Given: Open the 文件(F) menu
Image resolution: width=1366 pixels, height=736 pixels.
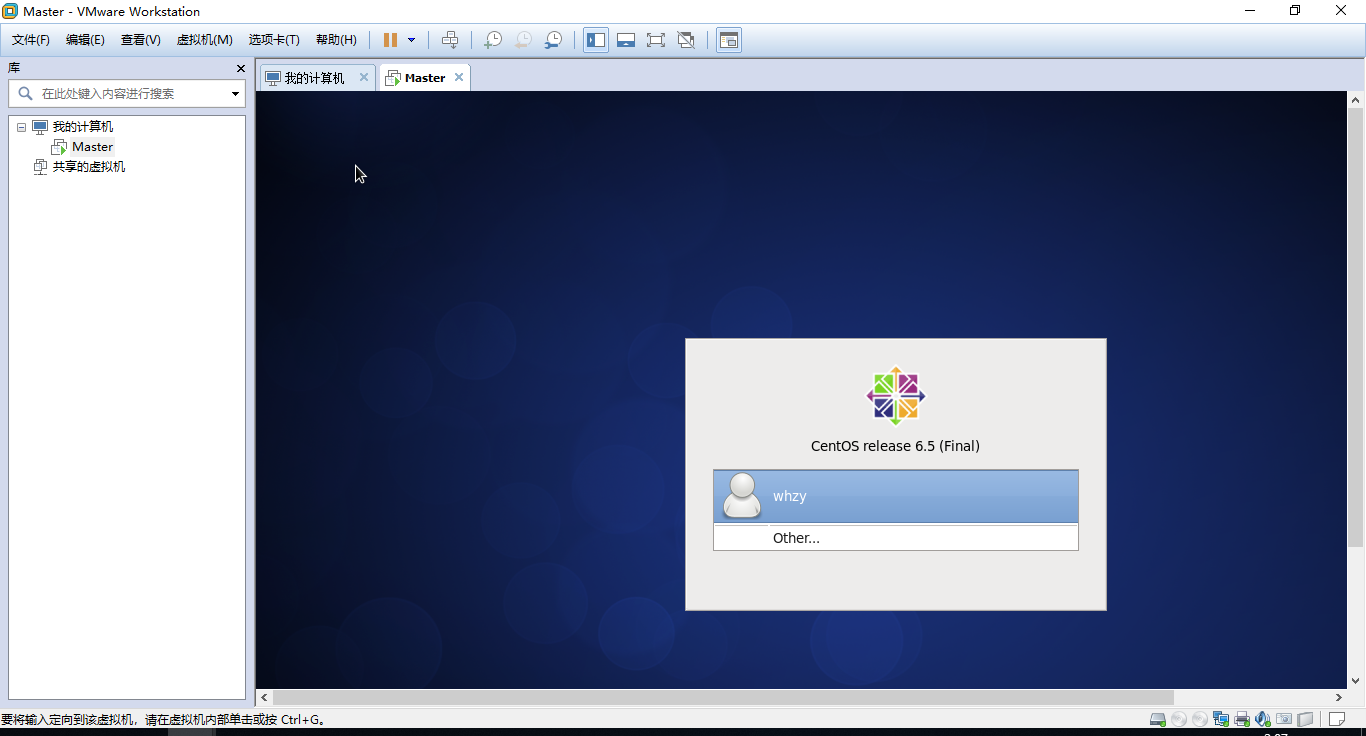Looking at the screenshot, I should coord(31,40).
